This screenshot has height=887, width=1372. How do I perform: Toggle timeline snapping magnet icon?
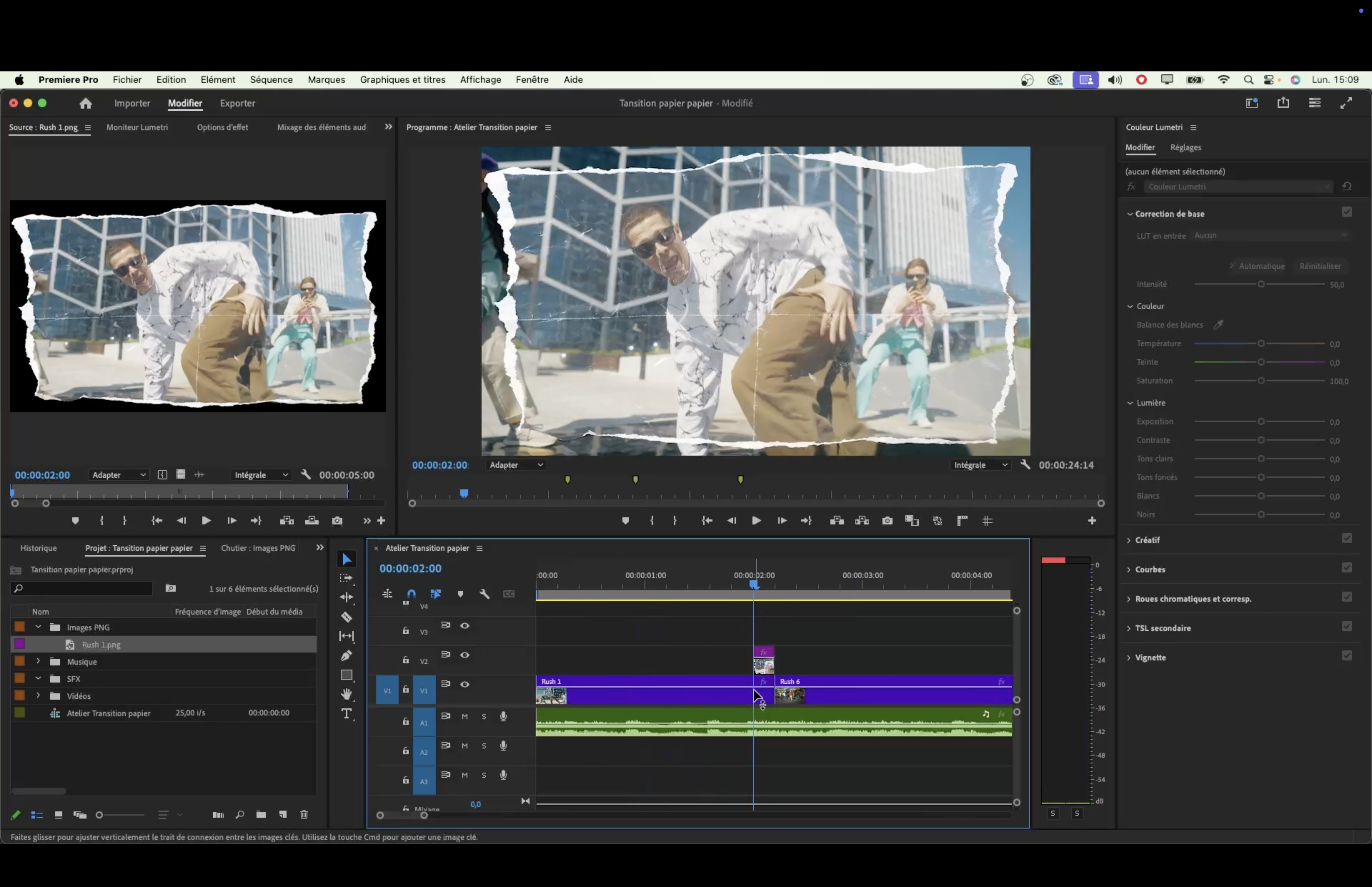(x=411, y=594)
